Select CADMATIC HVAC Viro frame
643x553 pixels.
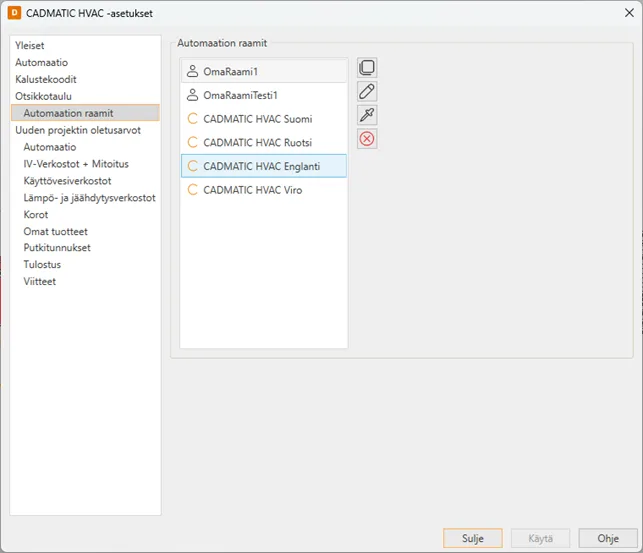click(x=252, y=190)
